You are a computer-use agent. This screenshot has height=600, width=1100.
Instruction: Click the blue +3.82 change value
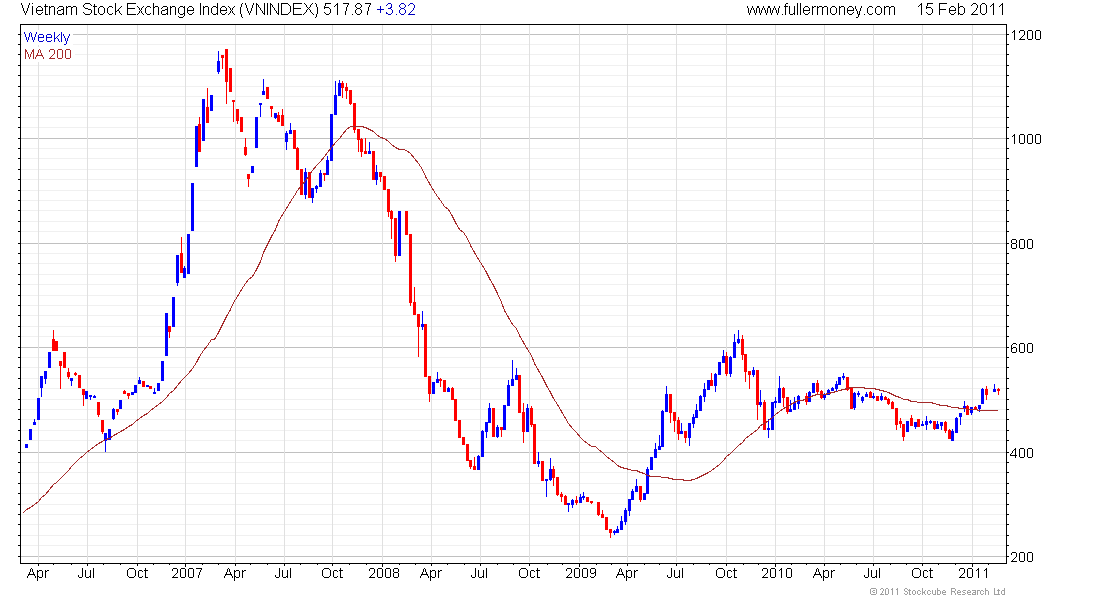pos(396,10)
